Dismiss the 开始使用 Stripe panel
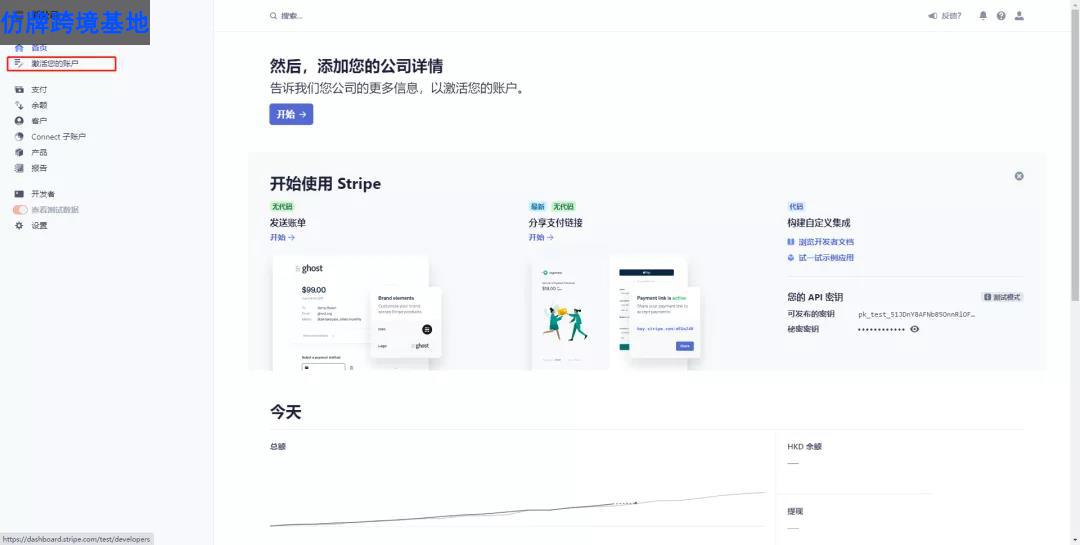The image size is (1080, 545). (x=1019, y=176)
